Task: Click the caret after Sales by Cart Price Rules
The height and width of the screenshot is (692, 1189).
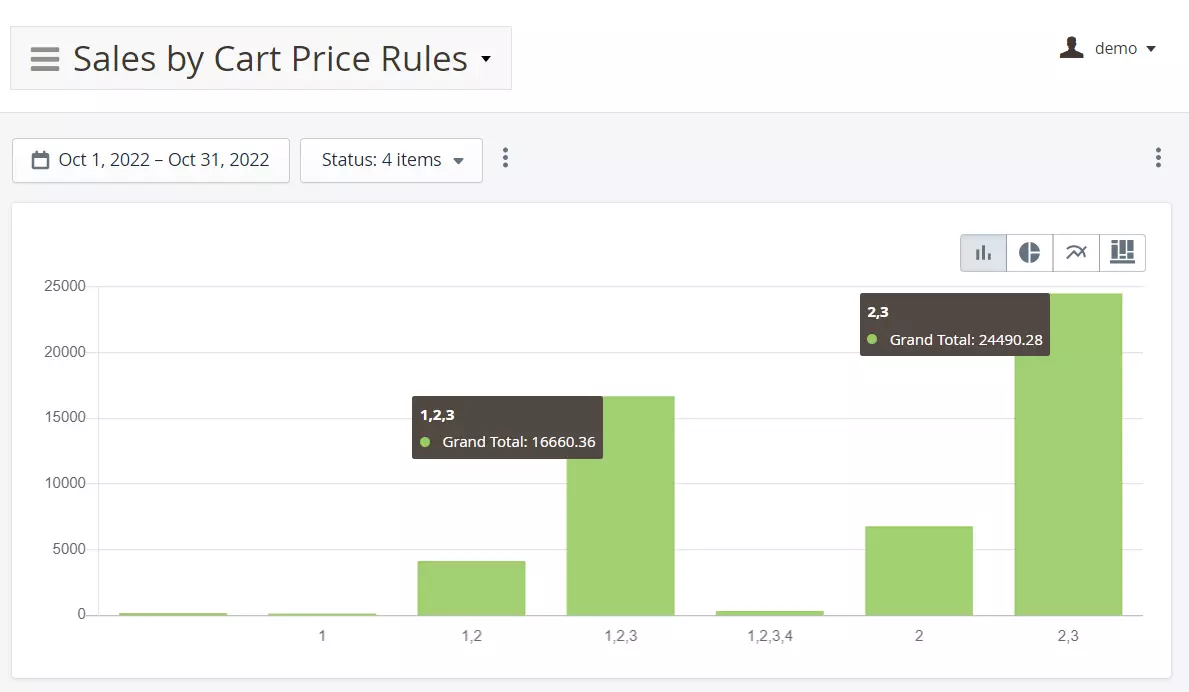Action: click(x=486, y=59)
